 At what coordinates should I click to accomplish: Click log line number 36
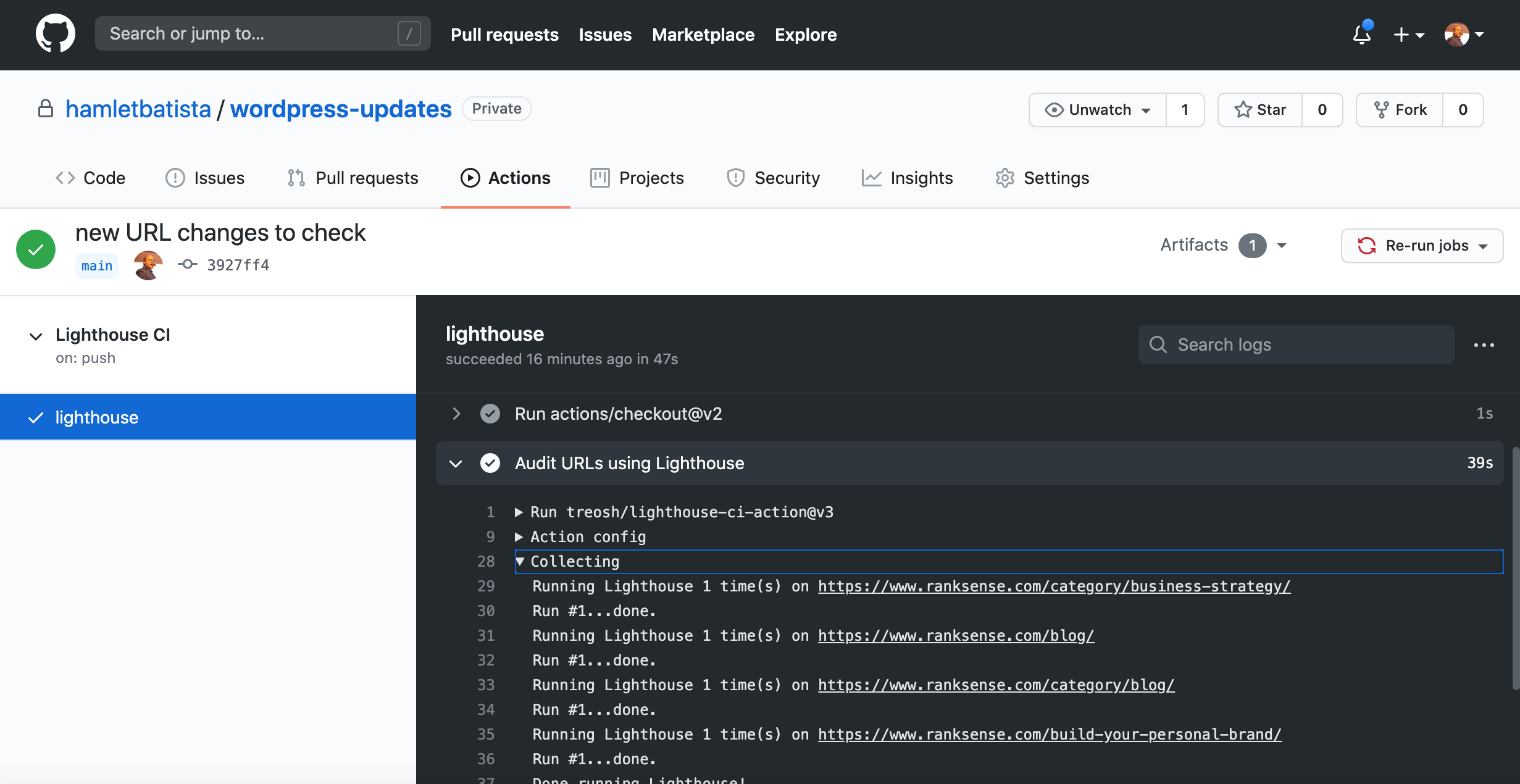click(x=486, y=759)
